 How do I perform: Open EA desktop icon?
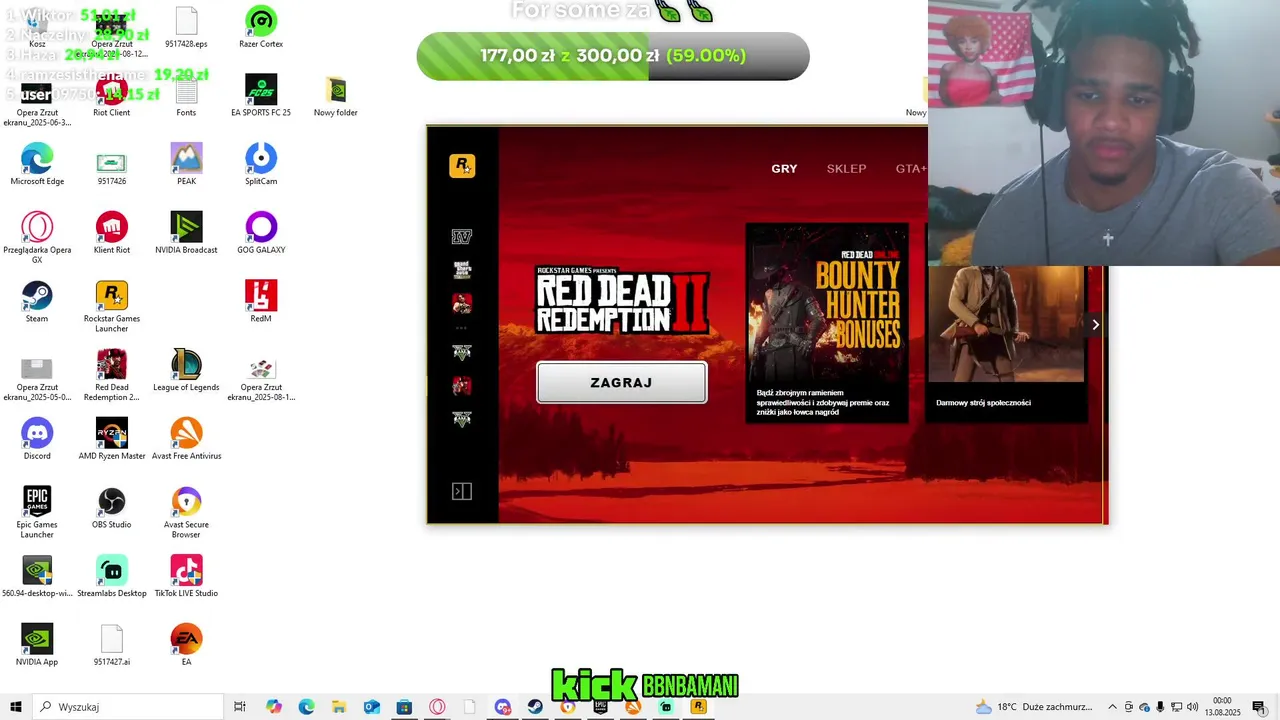186,644
